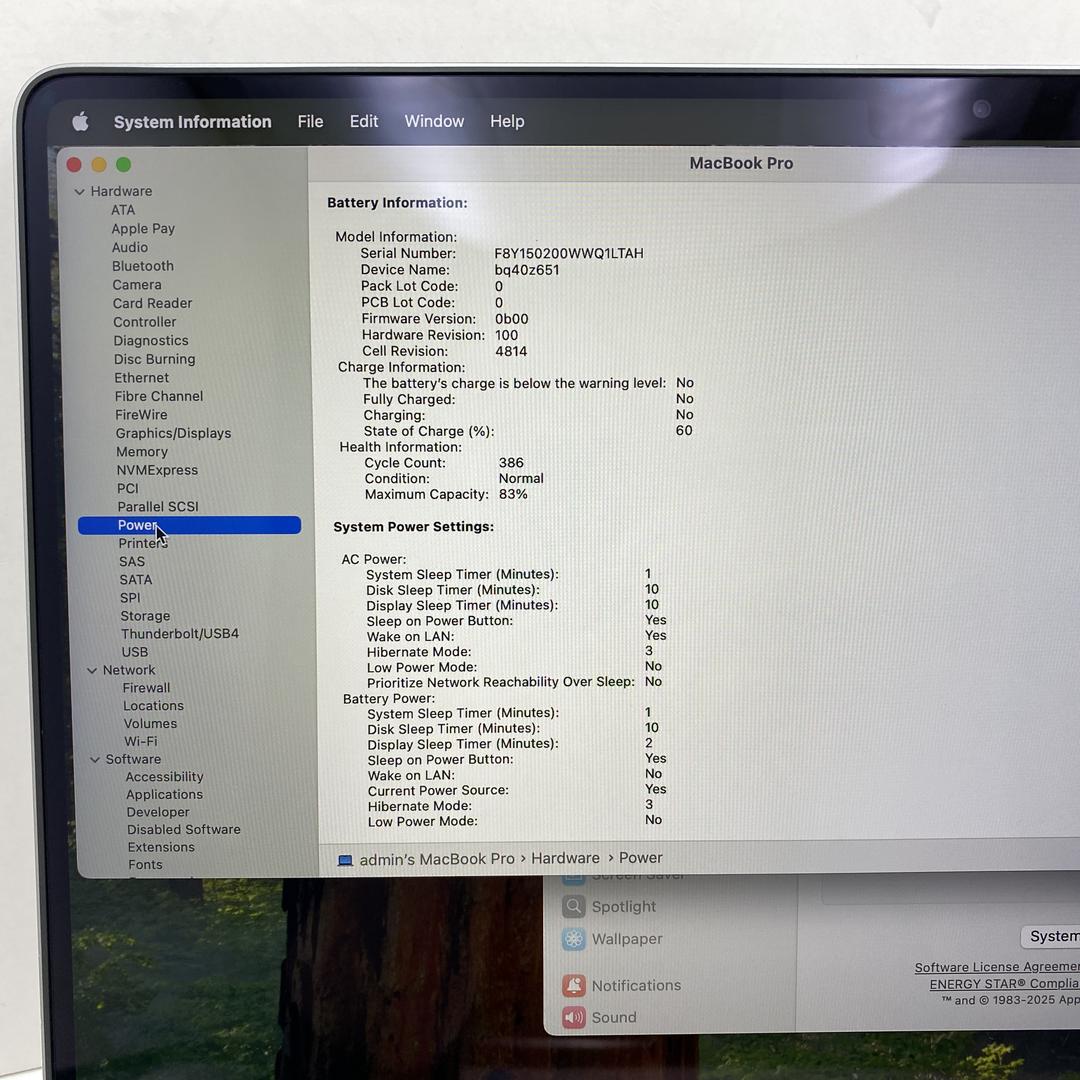Select Parallel SCSI in the sidebar
1080x1080 pixels.
(158, 506)
